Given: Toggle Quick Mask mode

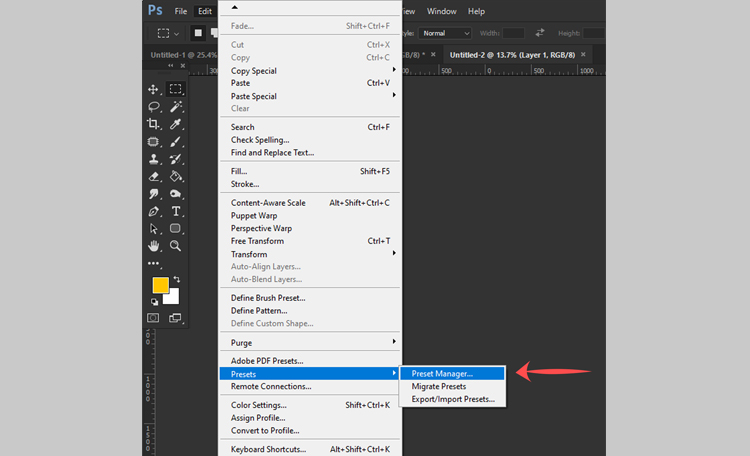Looking at the screenshot, I should click(x=154, y=318).
